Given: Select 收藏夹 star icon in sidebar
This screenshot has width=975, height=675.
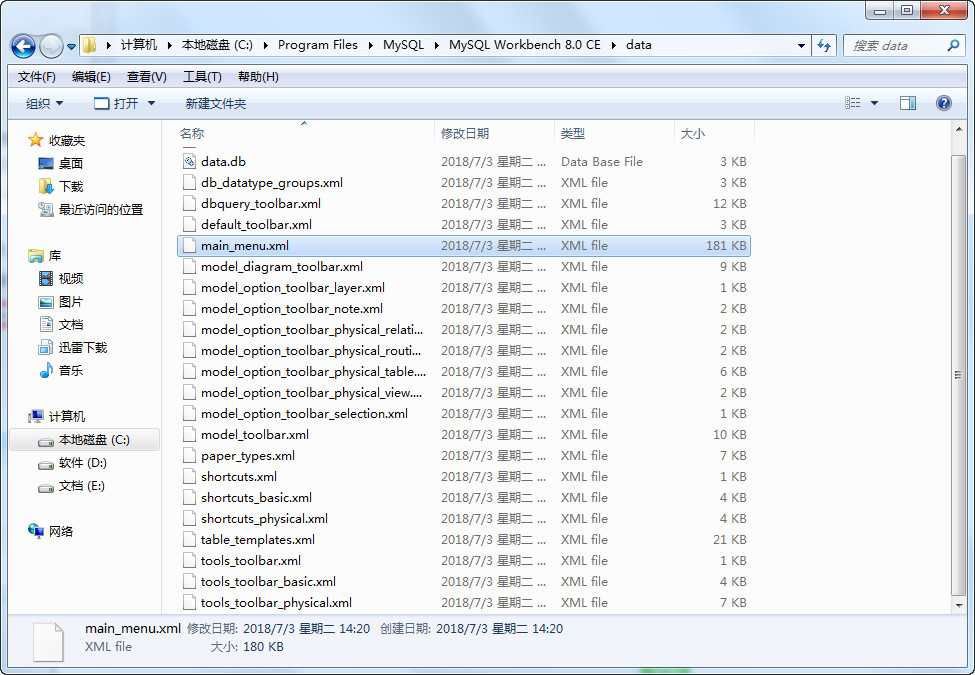Looking at the screenshot, I should click(x=35, y=140).
